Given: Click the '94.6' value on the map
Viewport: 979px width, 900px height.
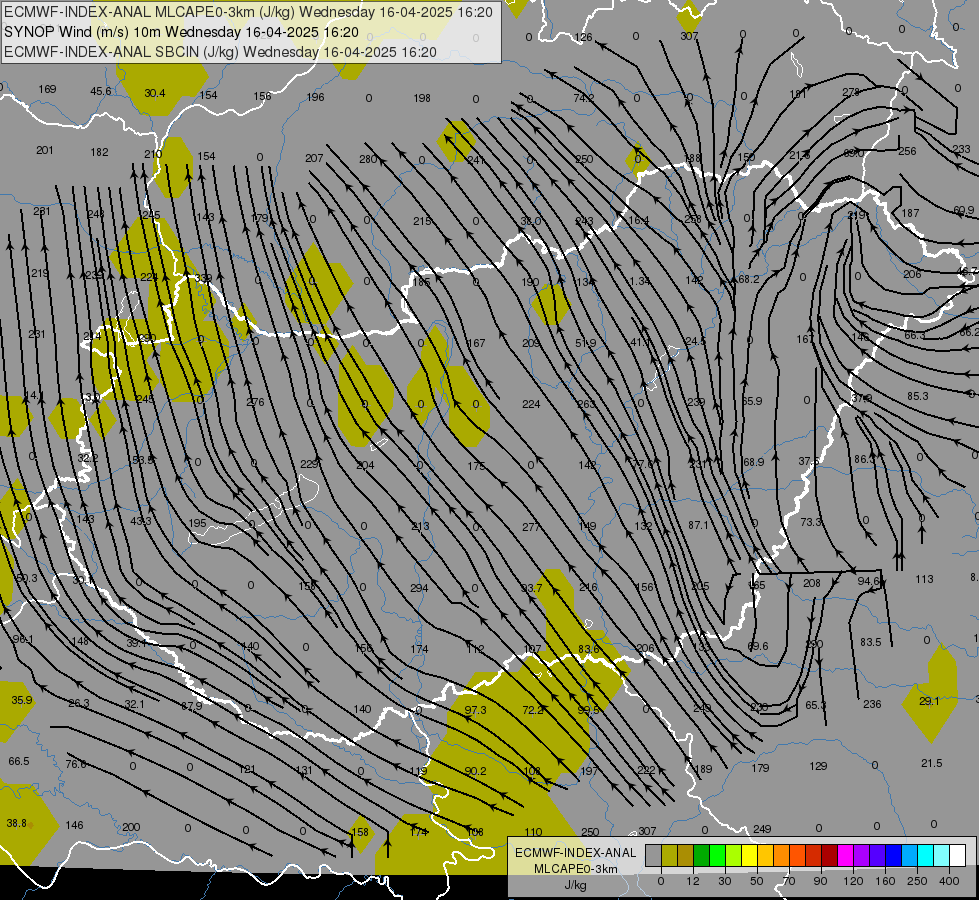Looking at the screenshot, I should point(868,581).
